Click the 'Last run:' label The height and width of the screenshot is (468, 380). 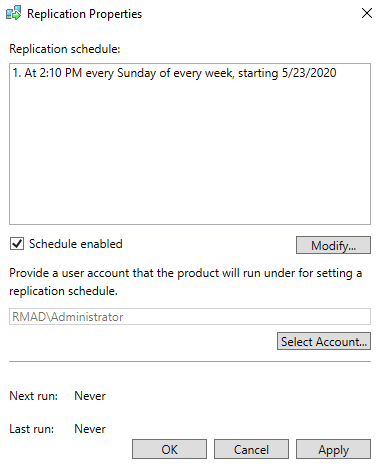[32, 429]
